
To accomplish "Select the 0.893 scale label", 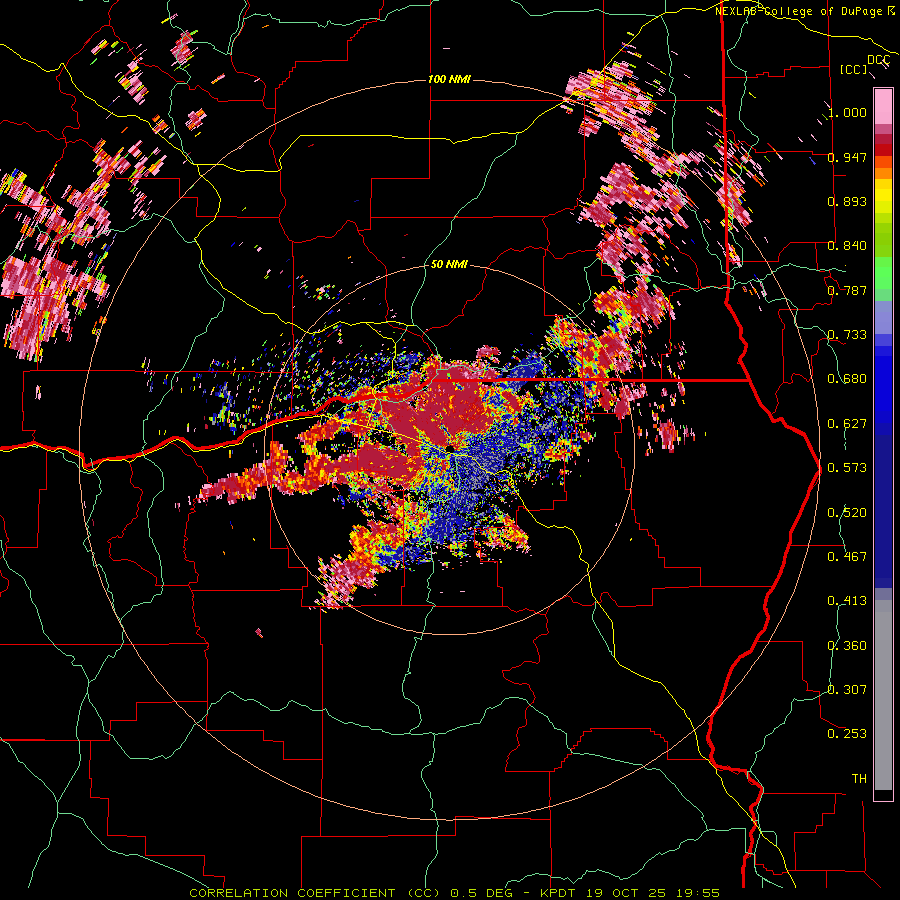I will [847, 201].
